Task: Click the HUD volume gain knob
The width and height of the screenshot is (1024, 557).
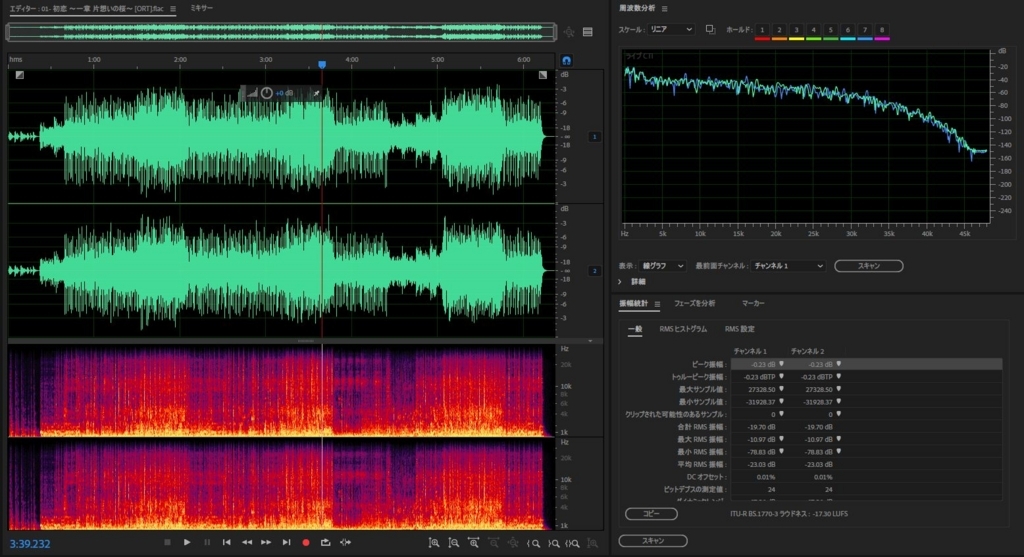Action: click(266, 93)
